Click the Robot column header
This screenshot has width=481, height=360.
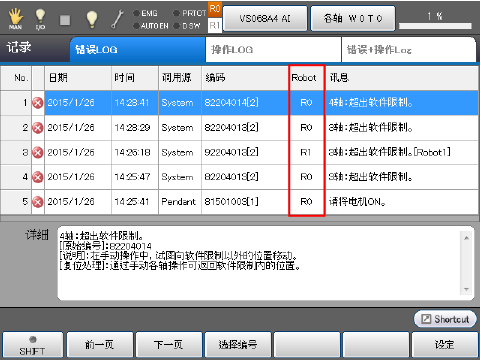[307, 78]
